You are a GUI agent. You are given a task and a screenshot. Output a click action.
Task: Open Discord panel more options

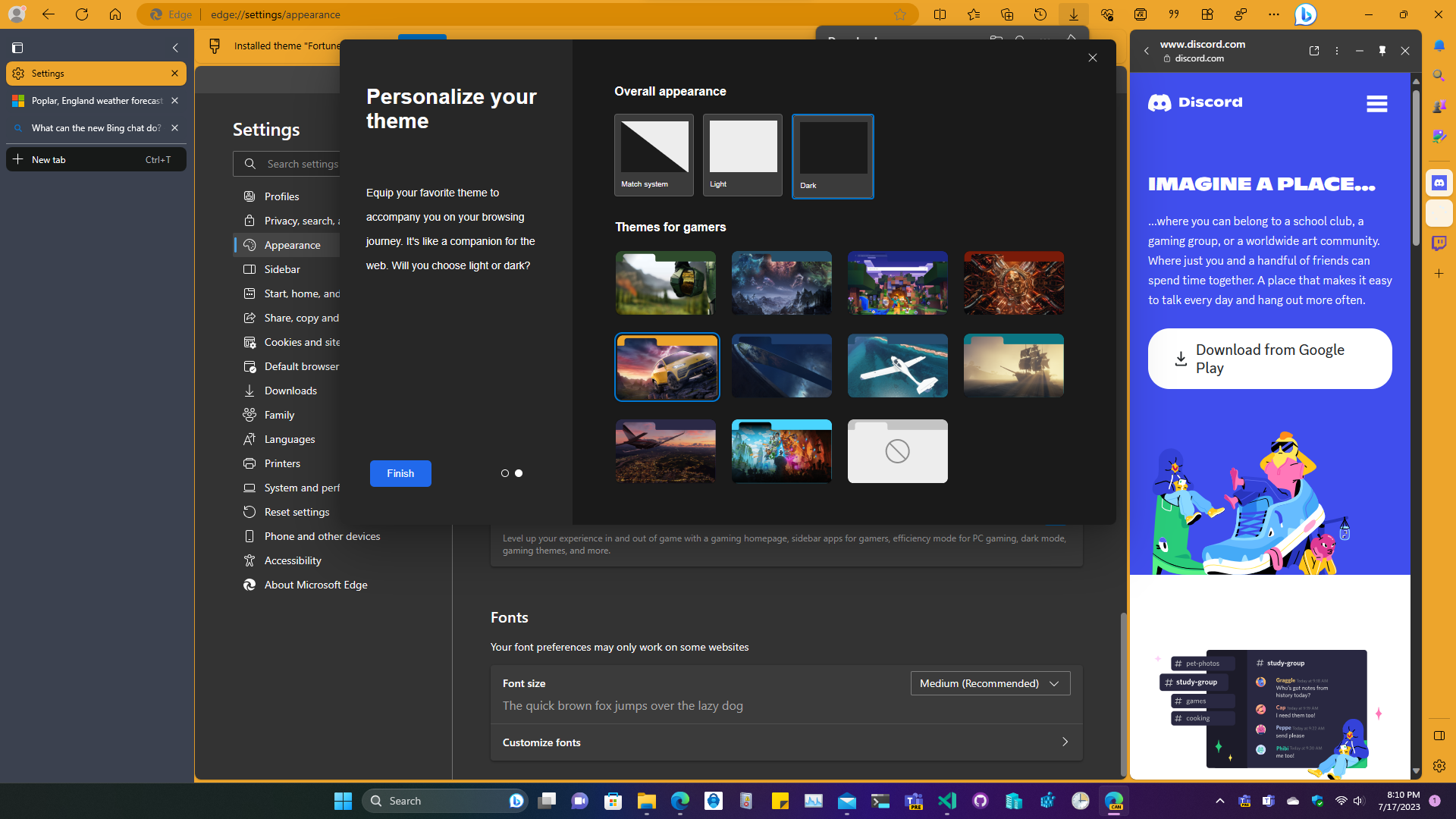click(x=1337, y=51)
